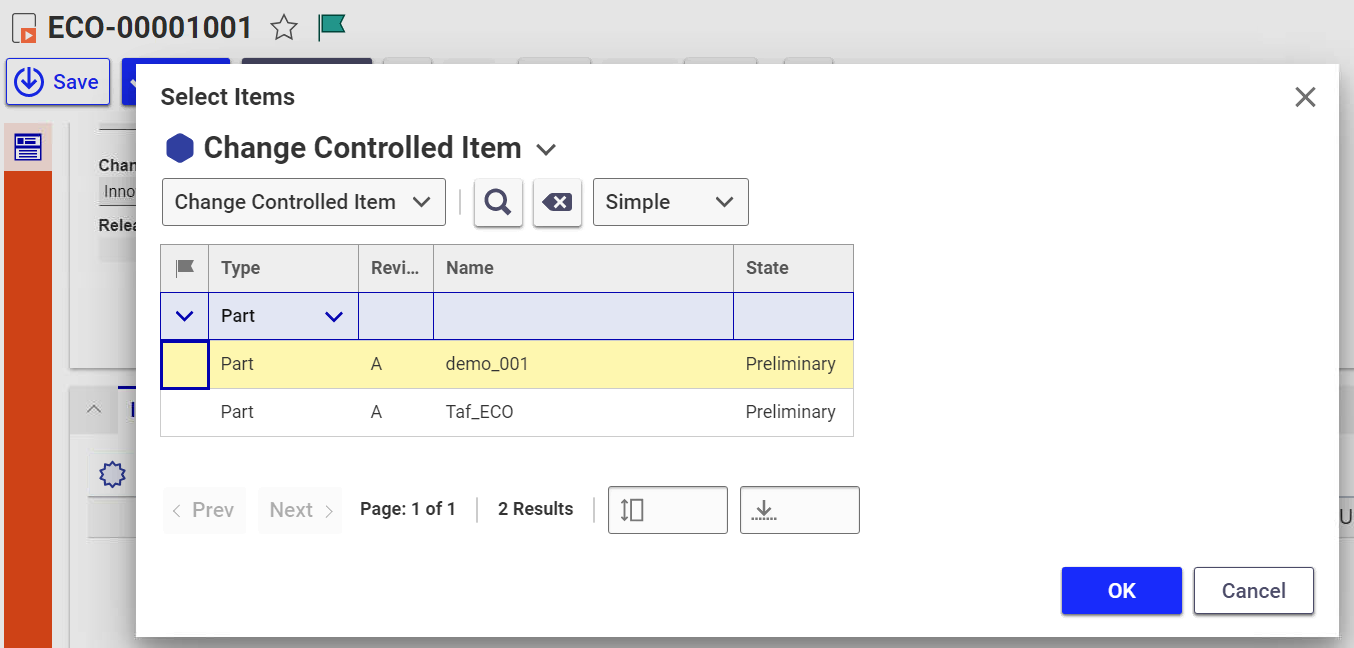Sort by the Revision column header
The height and width of the screenshot is (648, 1354).
click(396, 268)
